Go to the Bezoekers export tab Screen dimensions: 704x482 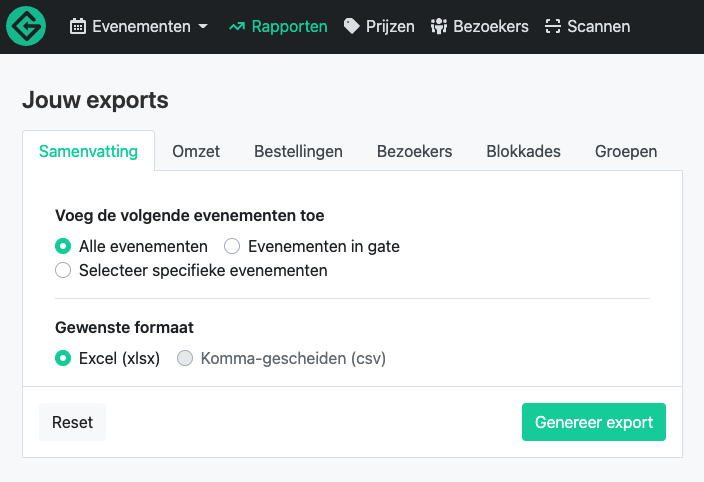(414, 151)
